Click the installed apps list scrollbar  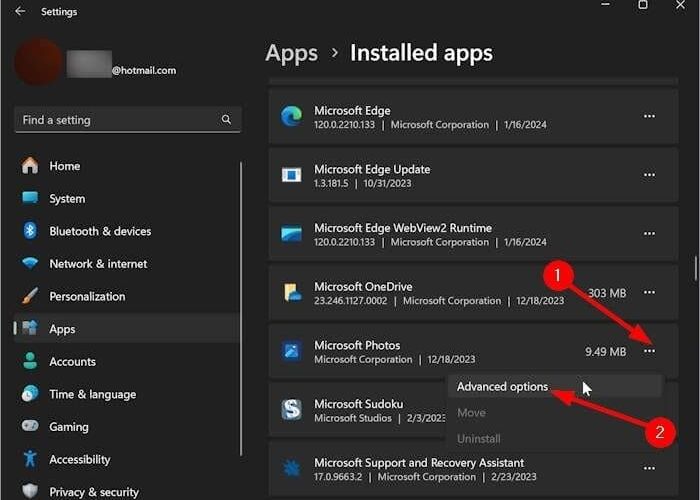(x=695, y=268)
